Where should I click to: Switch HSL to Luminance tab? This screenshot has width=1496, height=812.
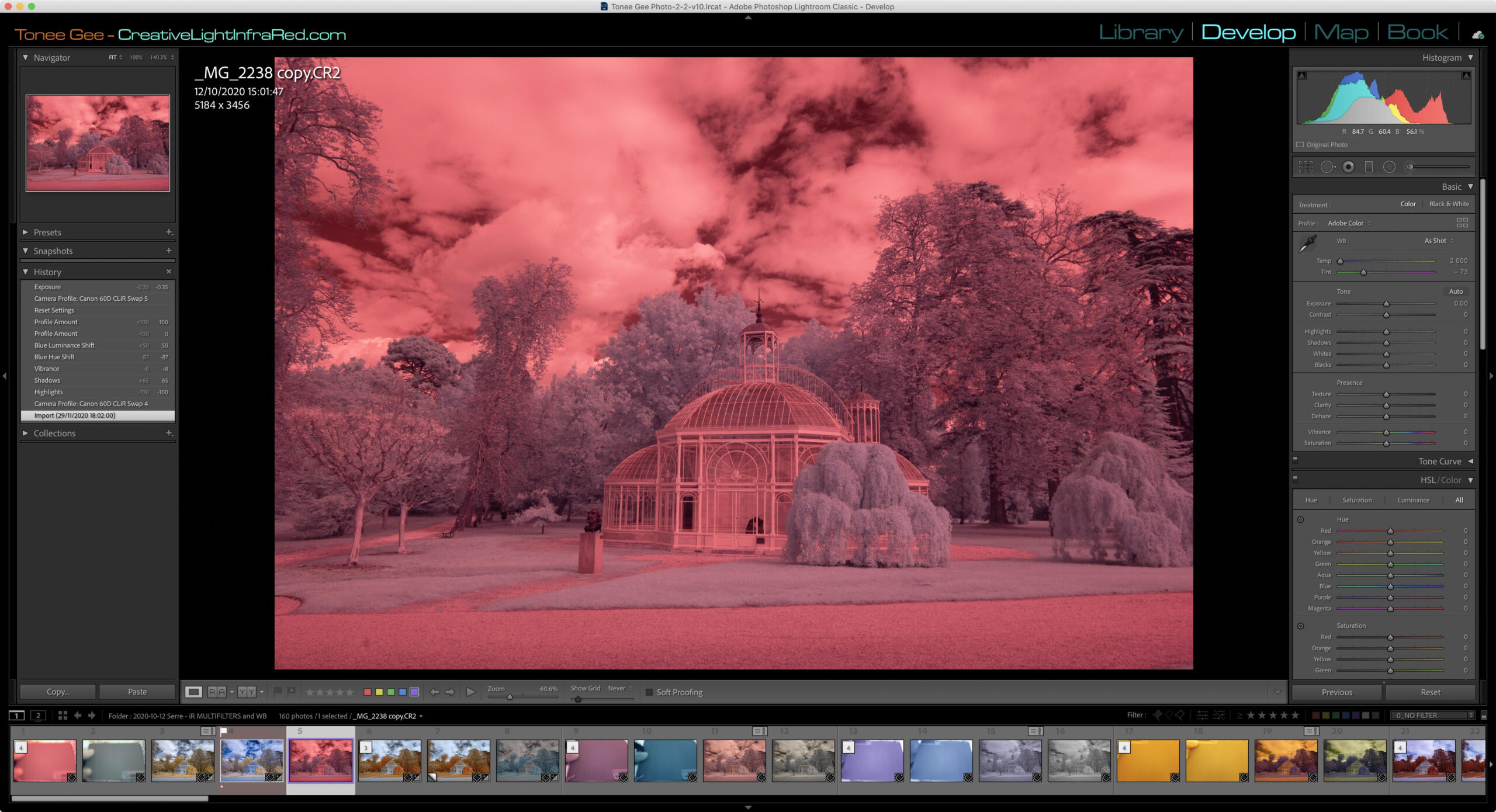point(1413,500)
